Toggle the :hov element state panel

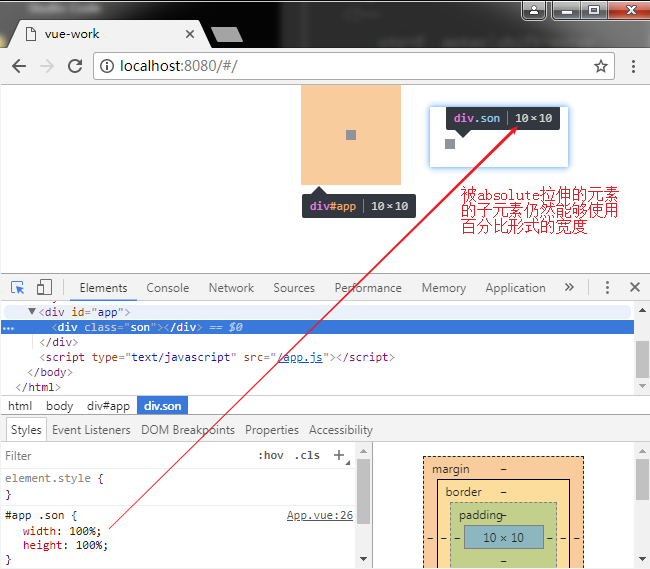click(271, 455)
